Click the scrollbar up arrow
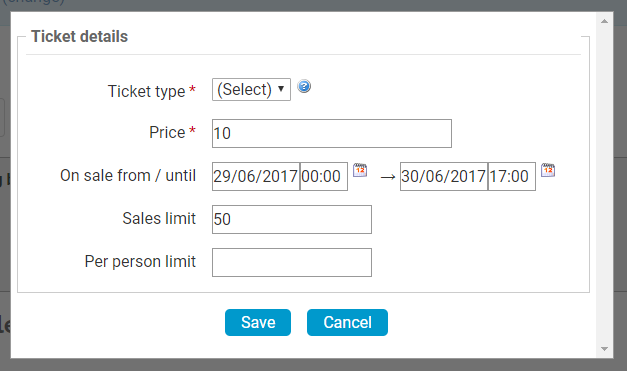Viewport: 627px width, 371px height. [604, 21]
